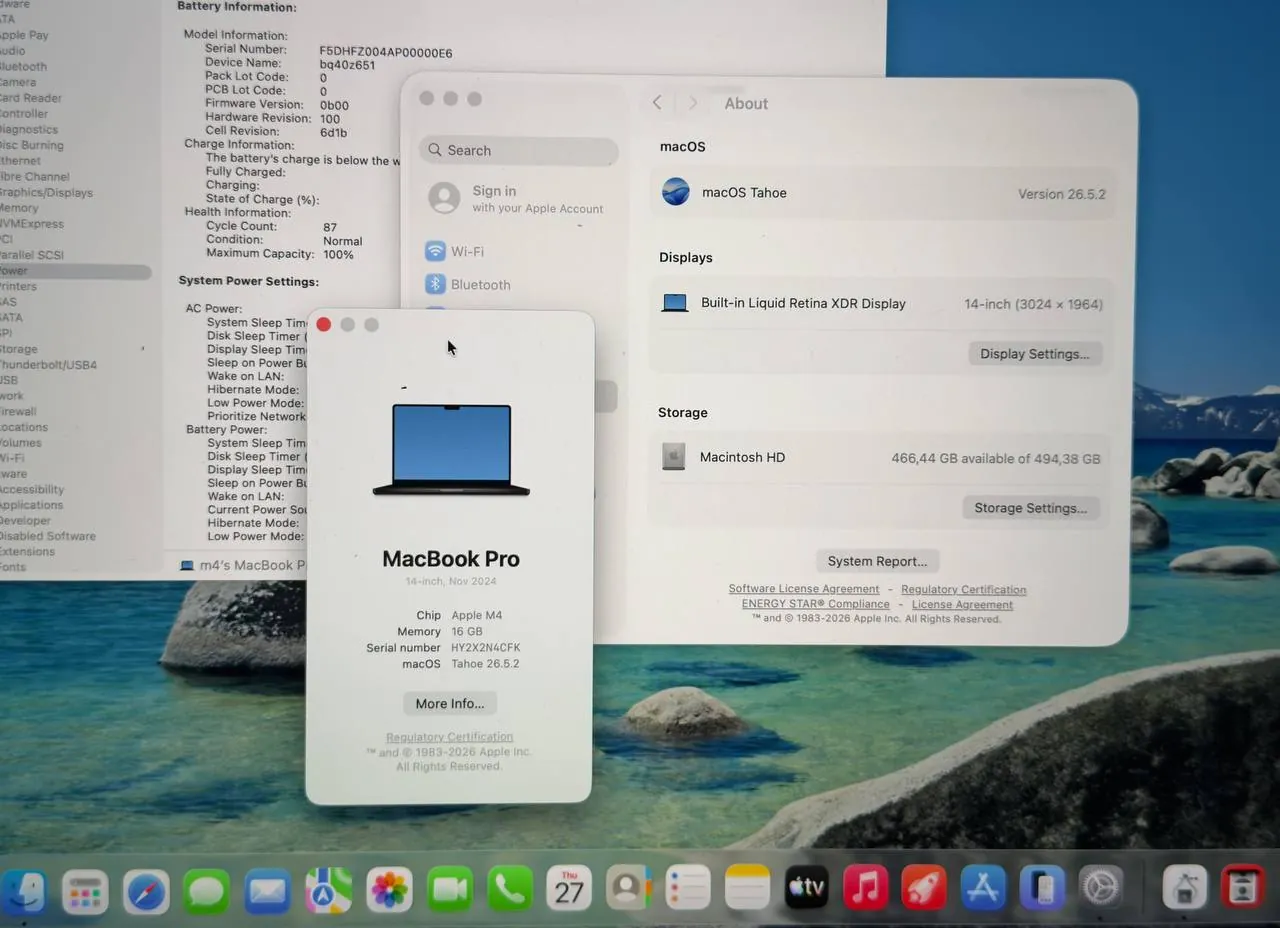Open Music from the Dock
Screen dimensions: 1280x928
(865, 888)
